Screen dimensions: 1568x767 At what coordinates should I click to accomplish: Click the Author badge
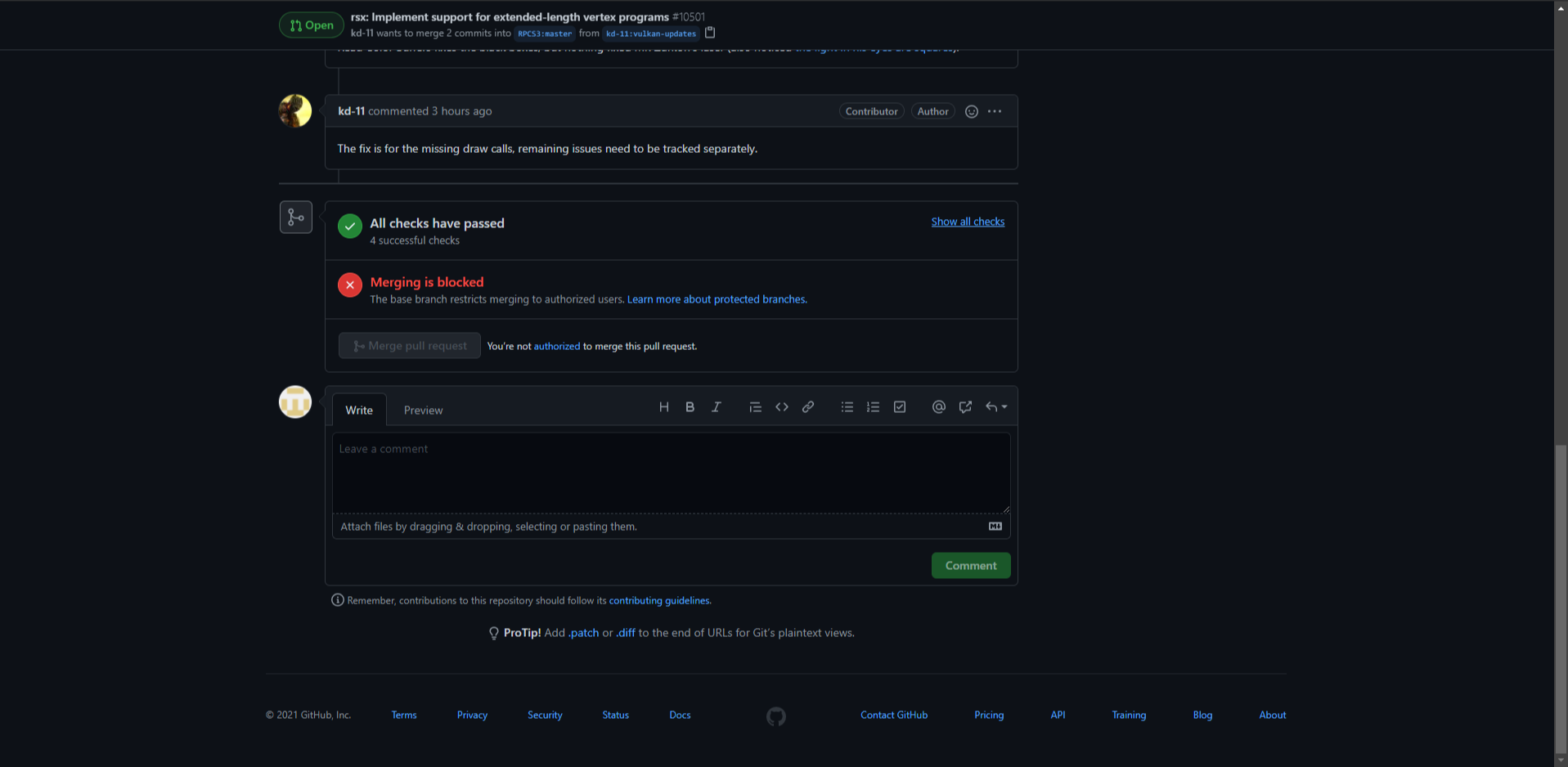(x=932, y=111)
